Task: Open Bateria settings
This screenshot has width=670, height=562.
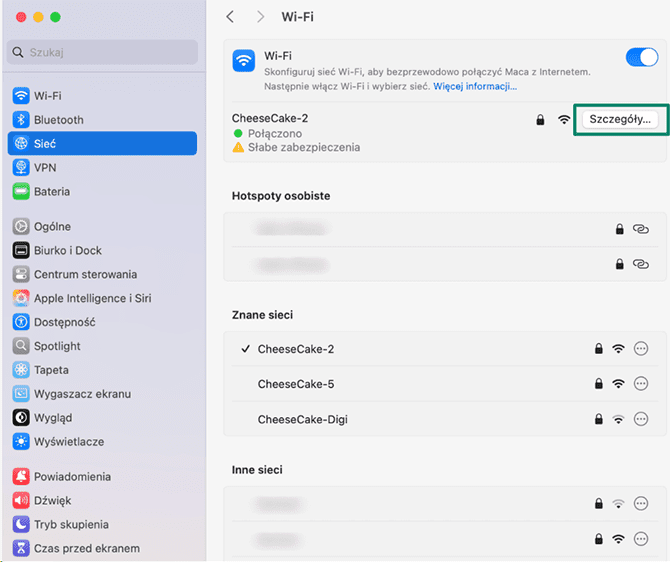Action: 51,192
